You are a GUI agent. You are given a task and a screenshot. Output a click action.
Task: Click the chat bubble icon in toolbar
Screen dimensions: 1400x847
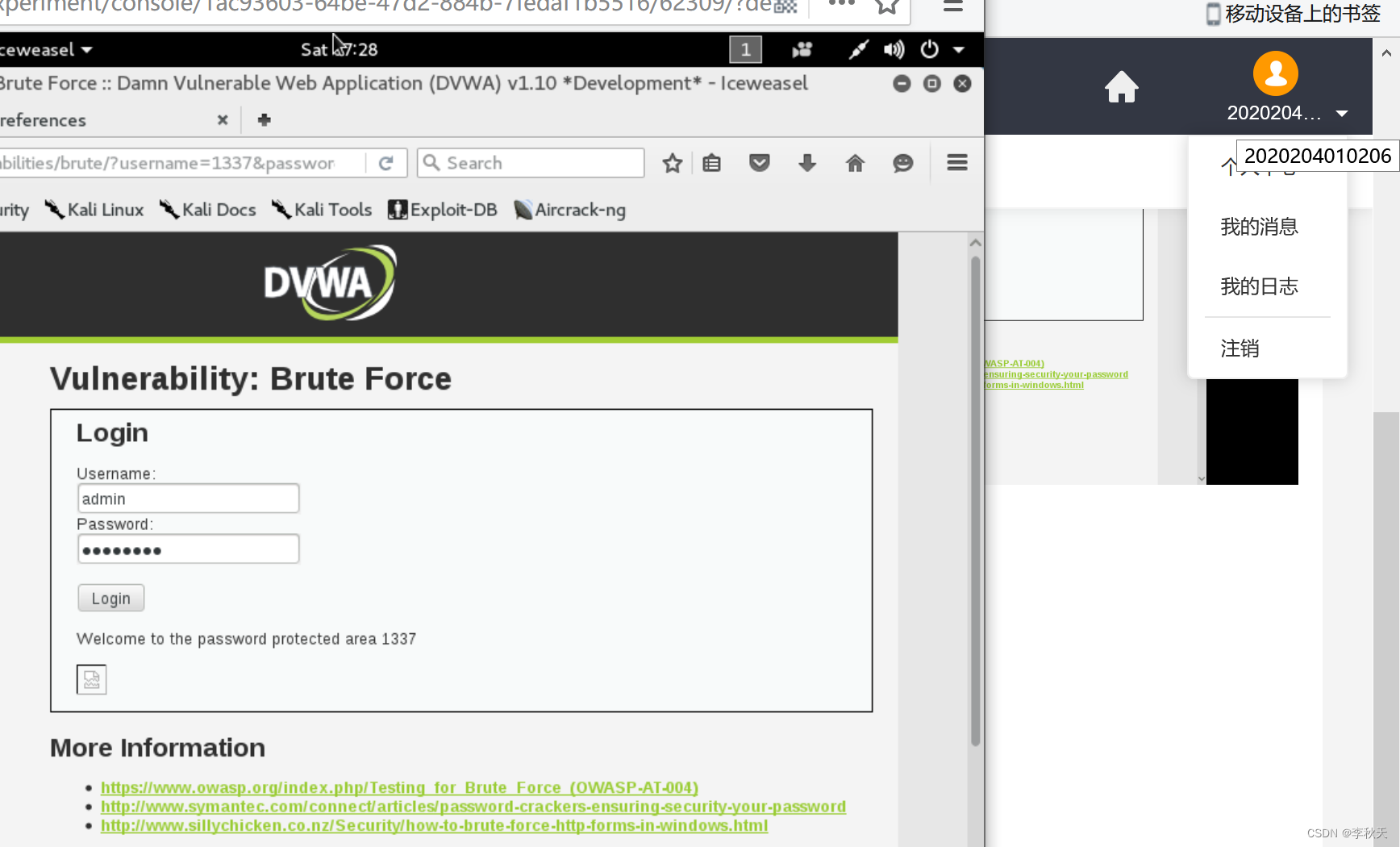(x=902, y=164)
